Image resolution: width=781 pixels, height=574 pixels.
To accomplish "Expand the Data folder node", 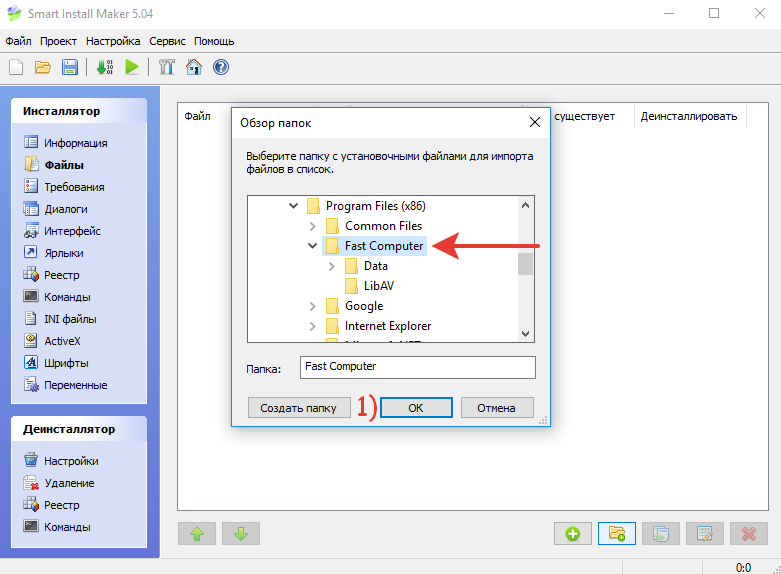I will [332, 266].
